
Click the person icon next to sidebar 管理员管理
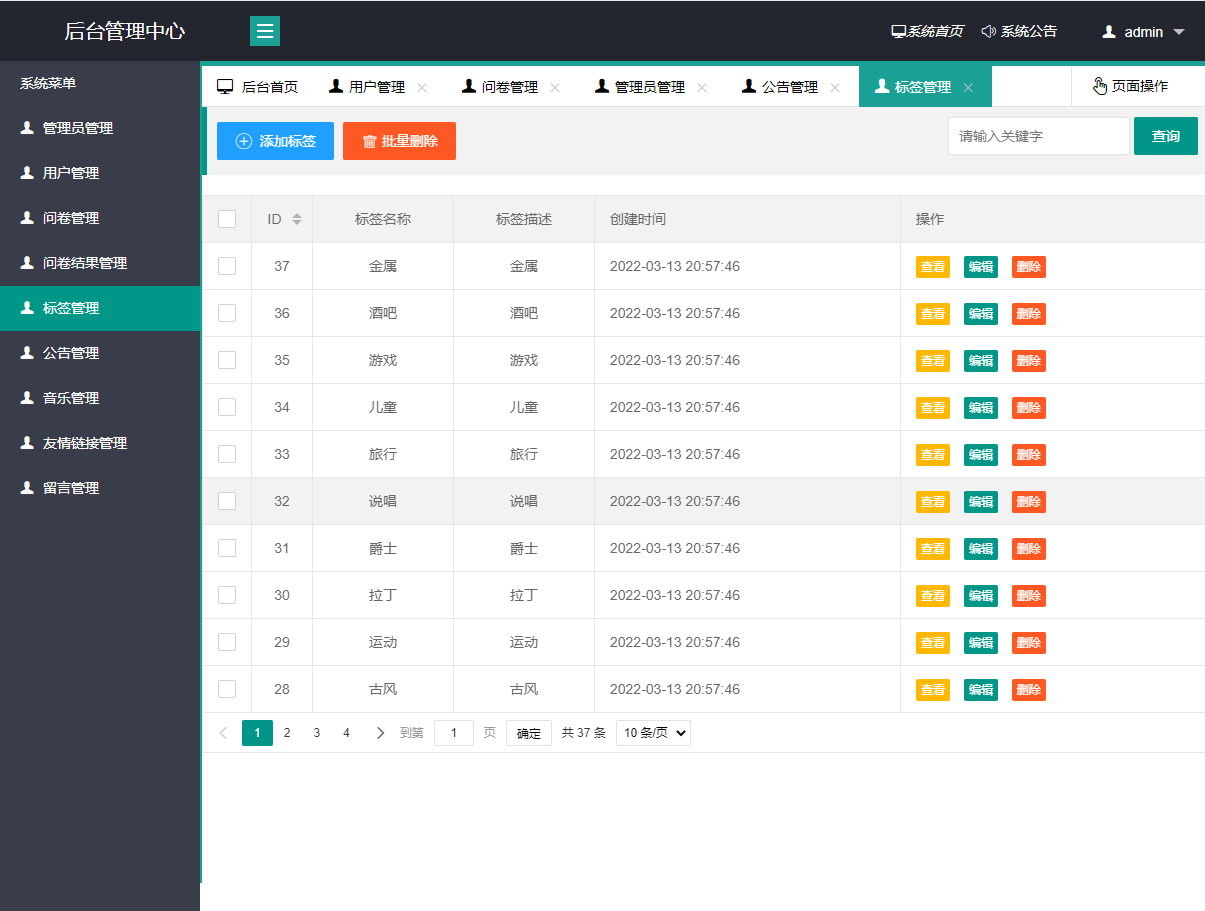tap(27, 128)
